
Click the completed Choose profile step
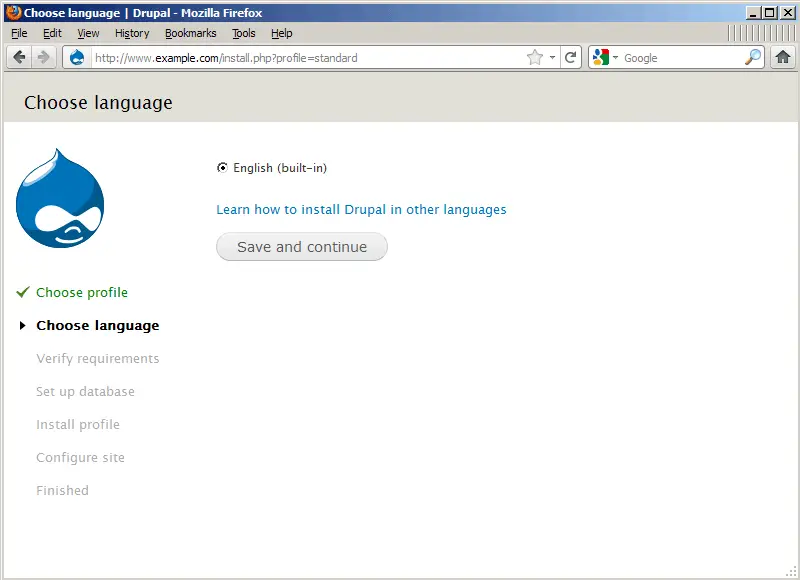[82, 292]
